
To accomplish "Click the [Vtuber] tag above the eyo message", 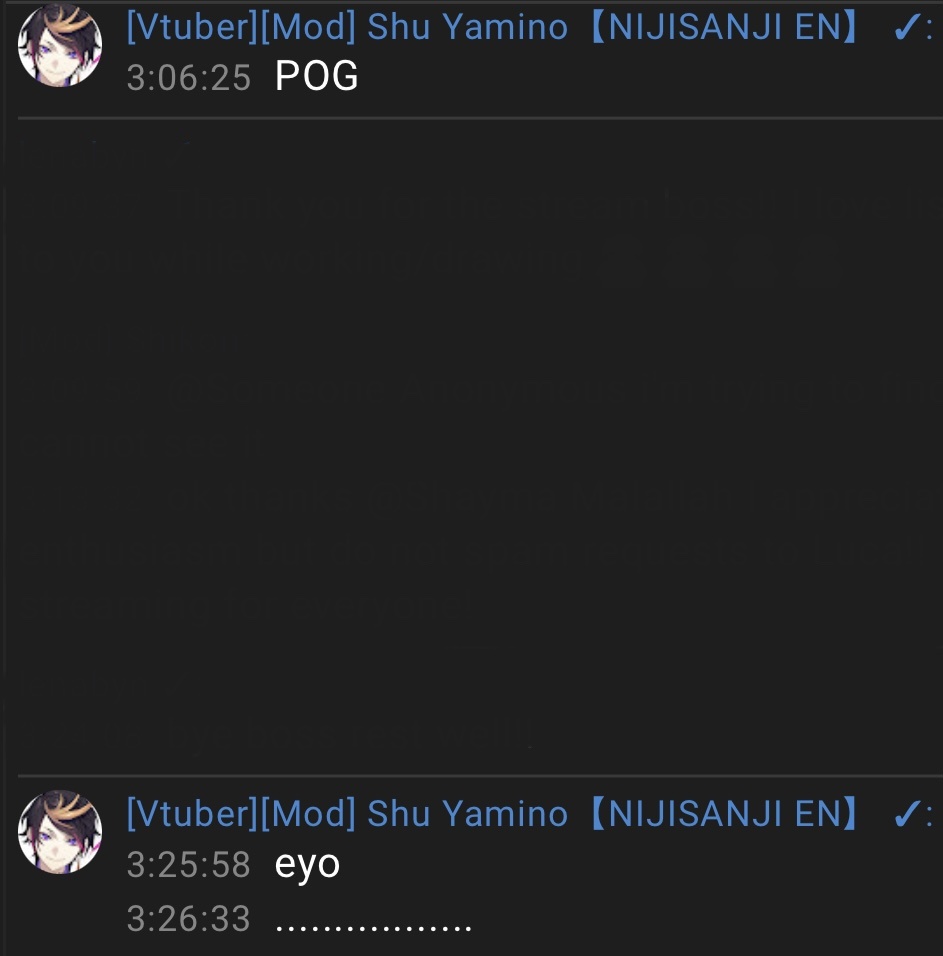I will click(193, 814).
